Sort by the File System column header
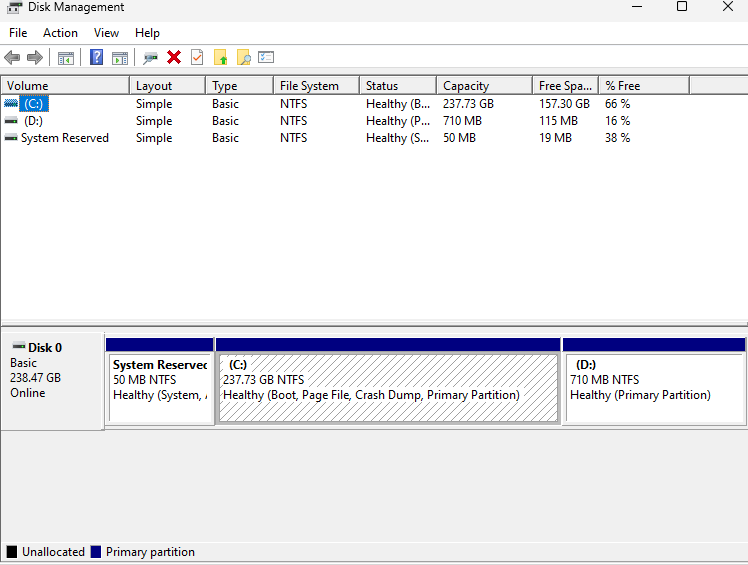The width and height of the screenshot is (748, 565). coord(317,86)
